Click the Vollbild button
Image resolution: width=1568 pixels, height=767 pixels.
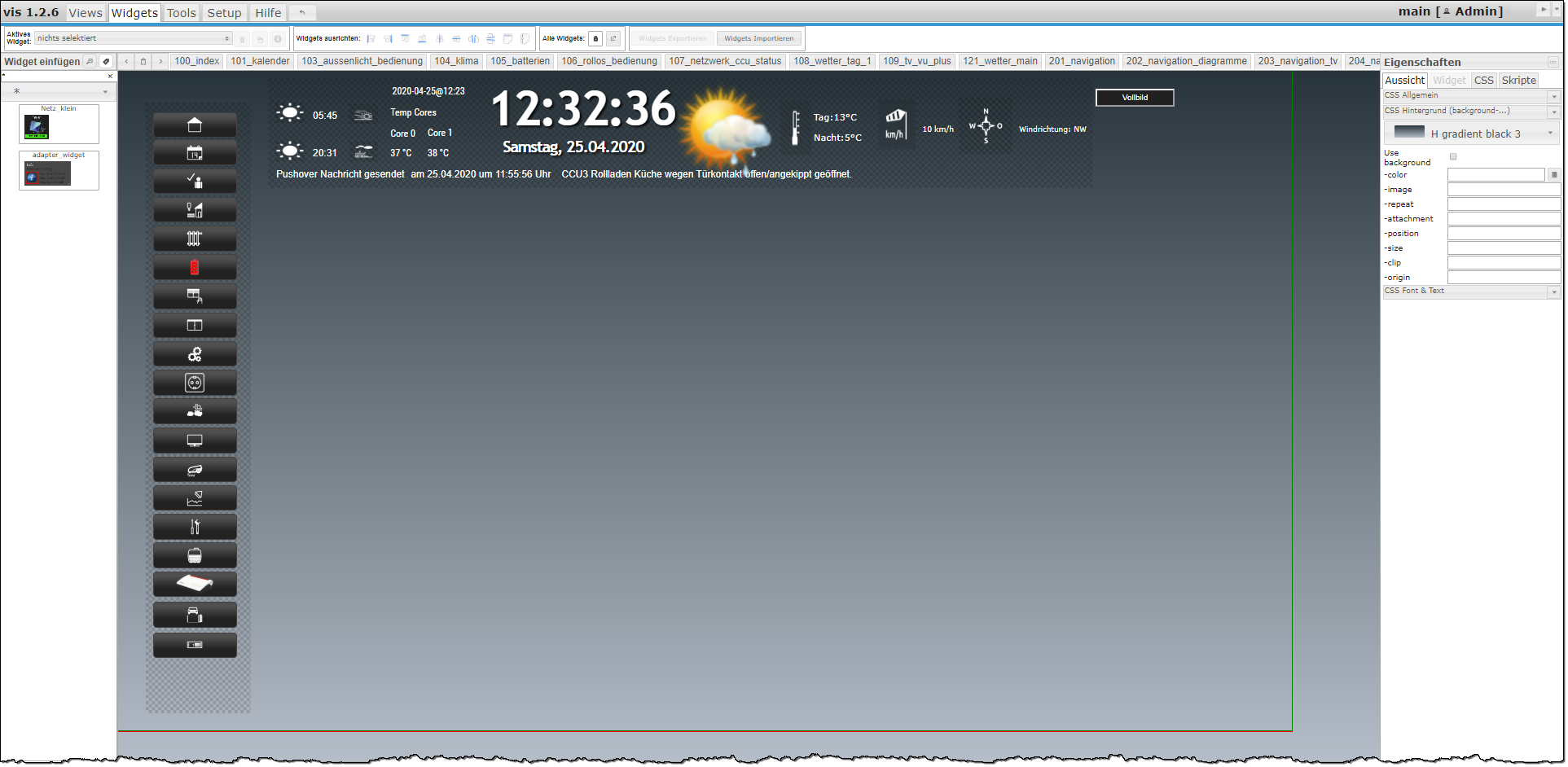[1135, 98]
